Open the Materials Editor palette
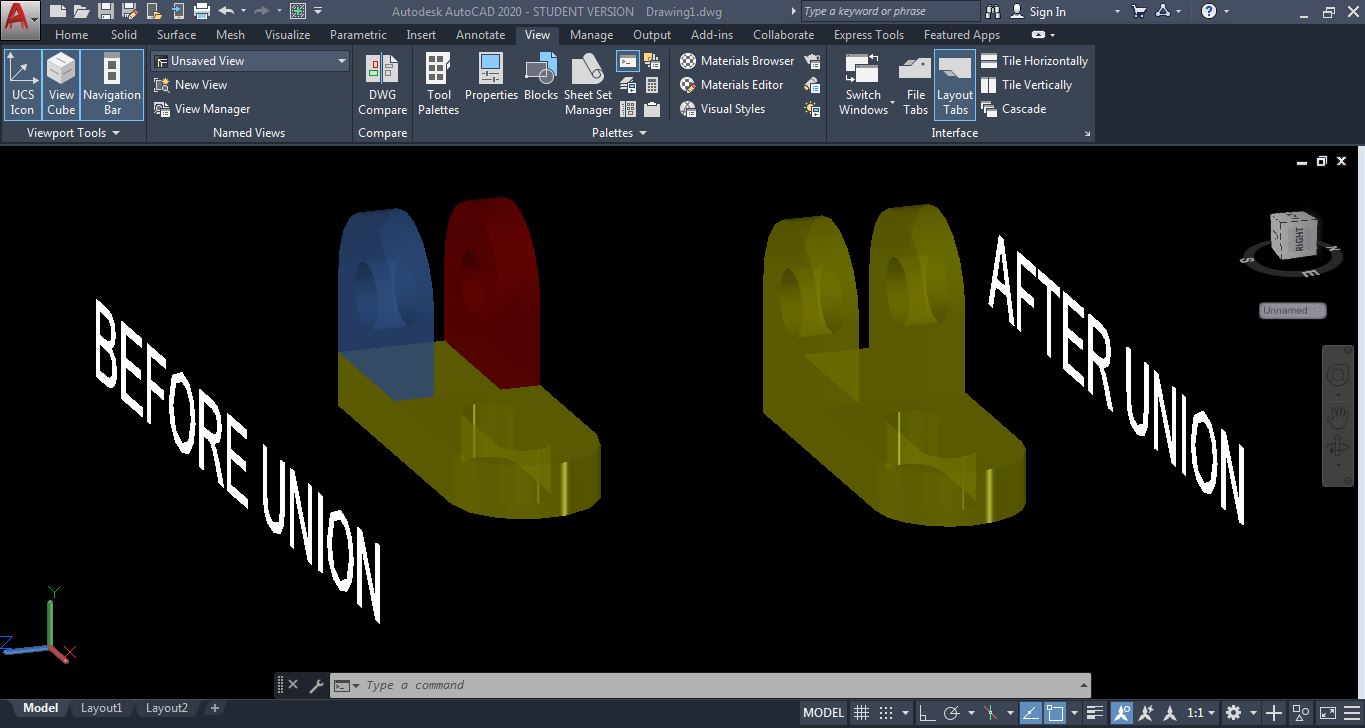This screenshot has width=1365, height=728. click(x=733, y=84)
